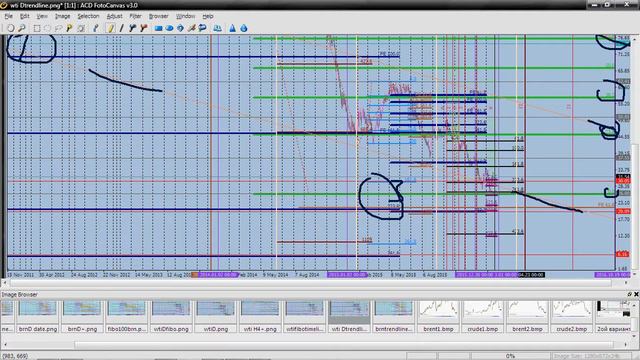The image size is (640, 360).
Task: Select the dark brush tool icon
Action: pyautogui.click(x=132, y=28)
